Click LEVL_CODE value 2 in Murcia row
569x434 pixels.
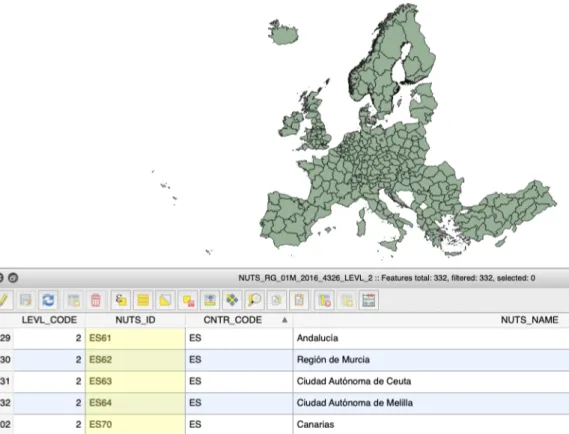[x=49, y=360]
